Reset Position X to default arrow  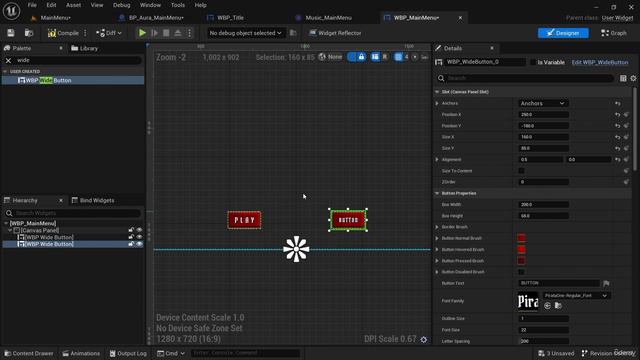pos(618,115)
